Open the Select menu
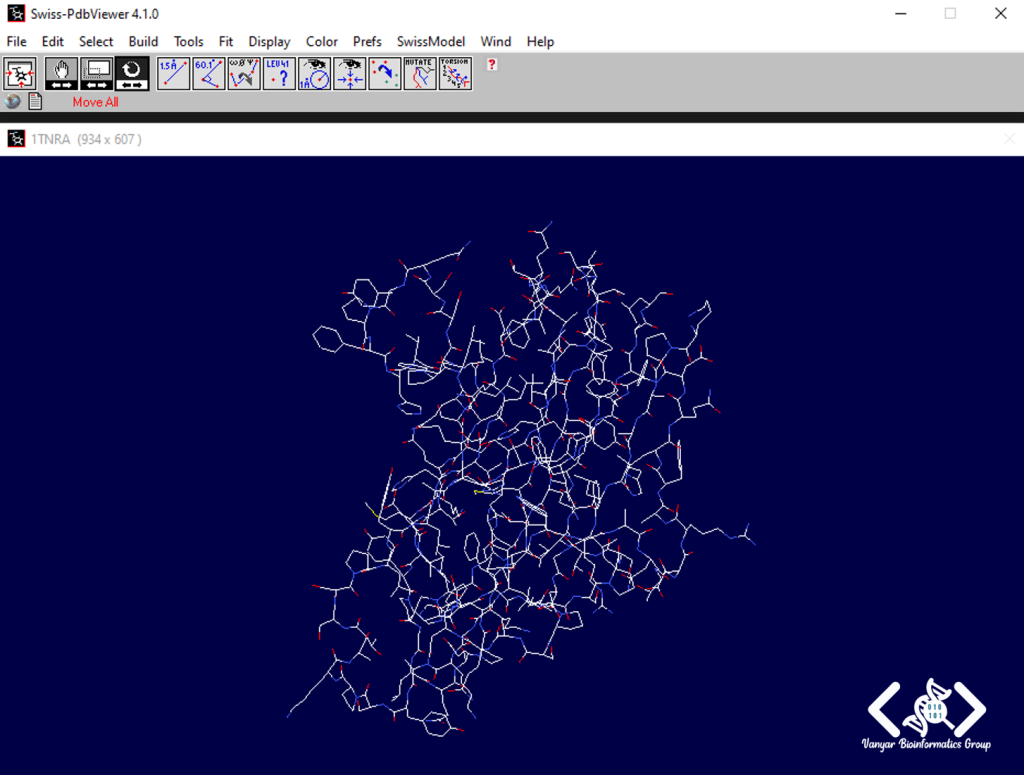The image size is (1024, 775). click(x=96, y=41)
